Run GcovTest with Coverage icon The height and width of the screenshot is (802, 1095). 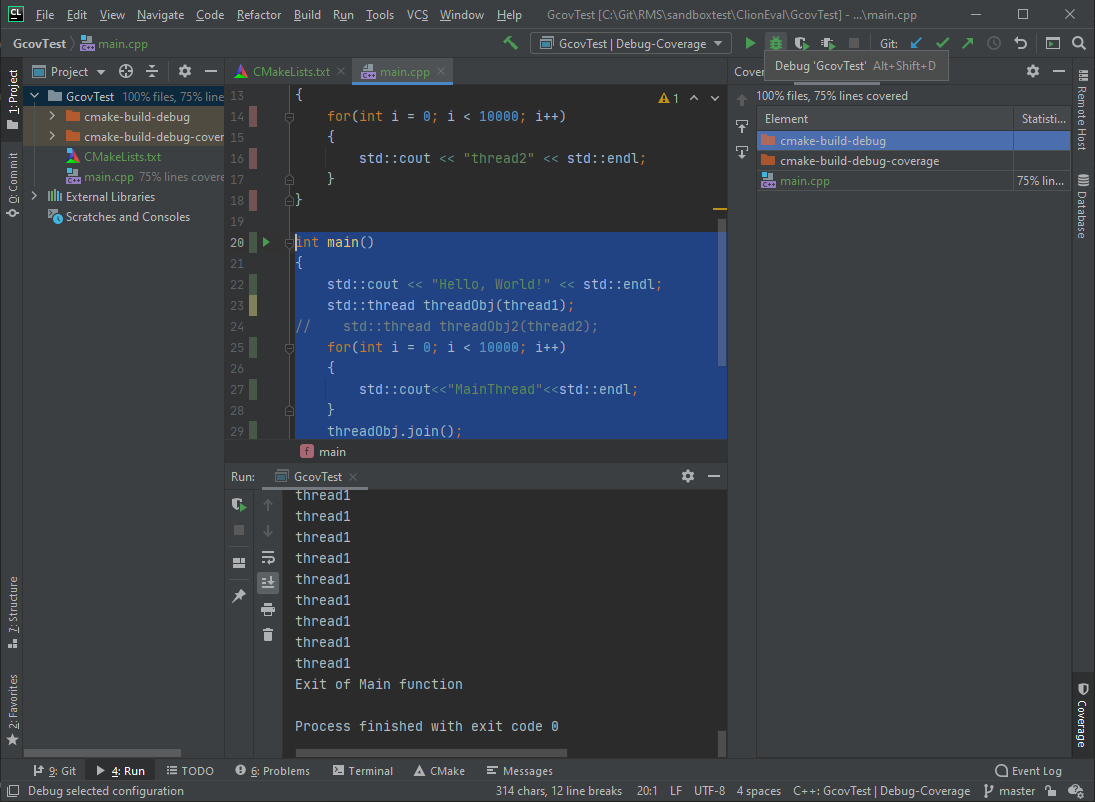(x=801, y=43)
